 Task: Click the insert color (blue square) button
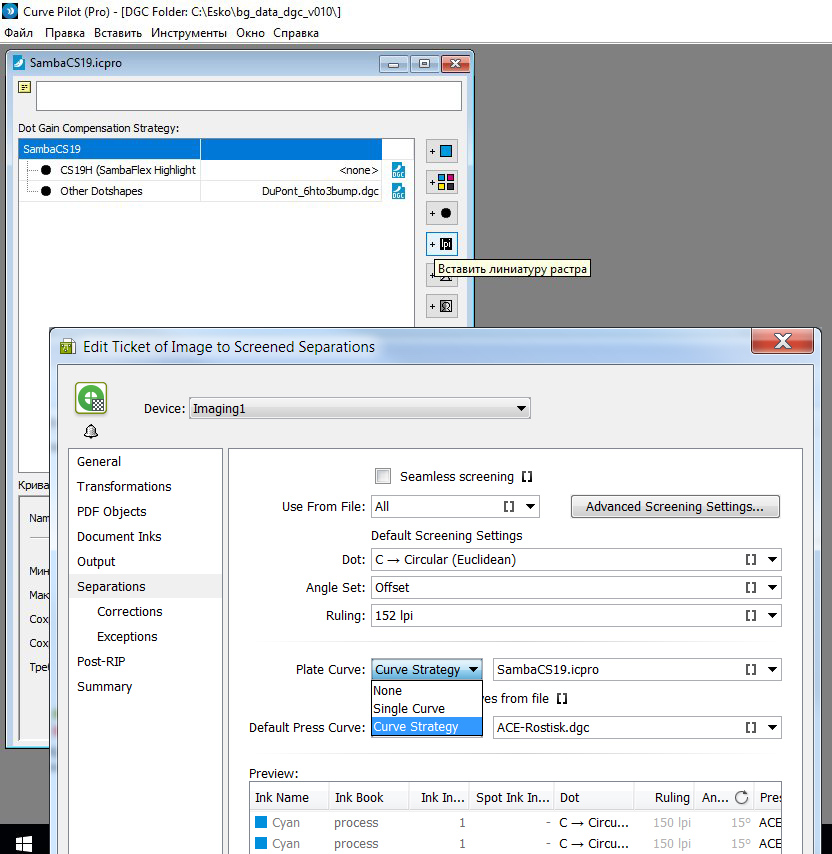tap(442, 151)
